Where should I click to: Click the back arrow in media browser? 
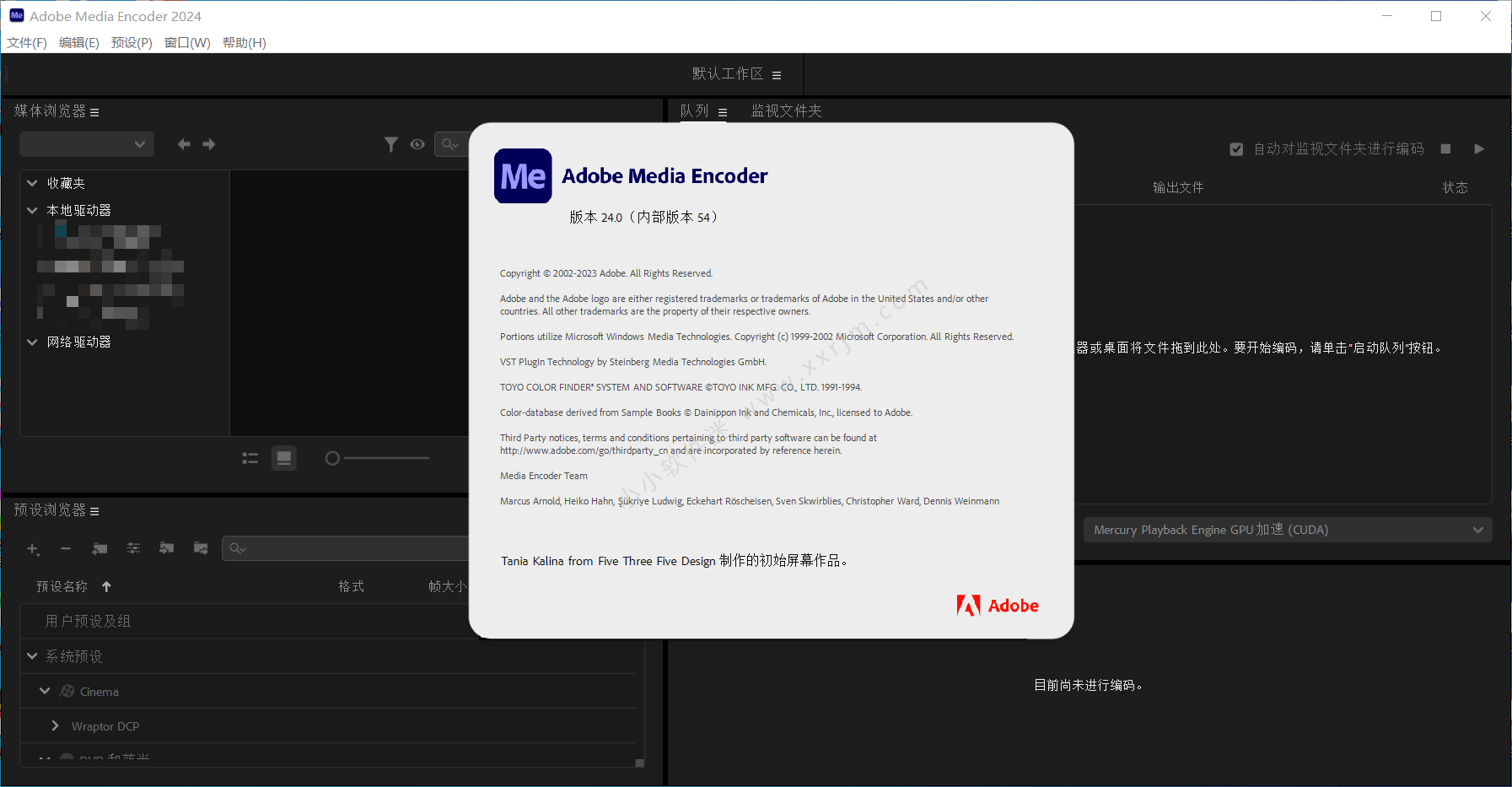(x=184, y=144)
